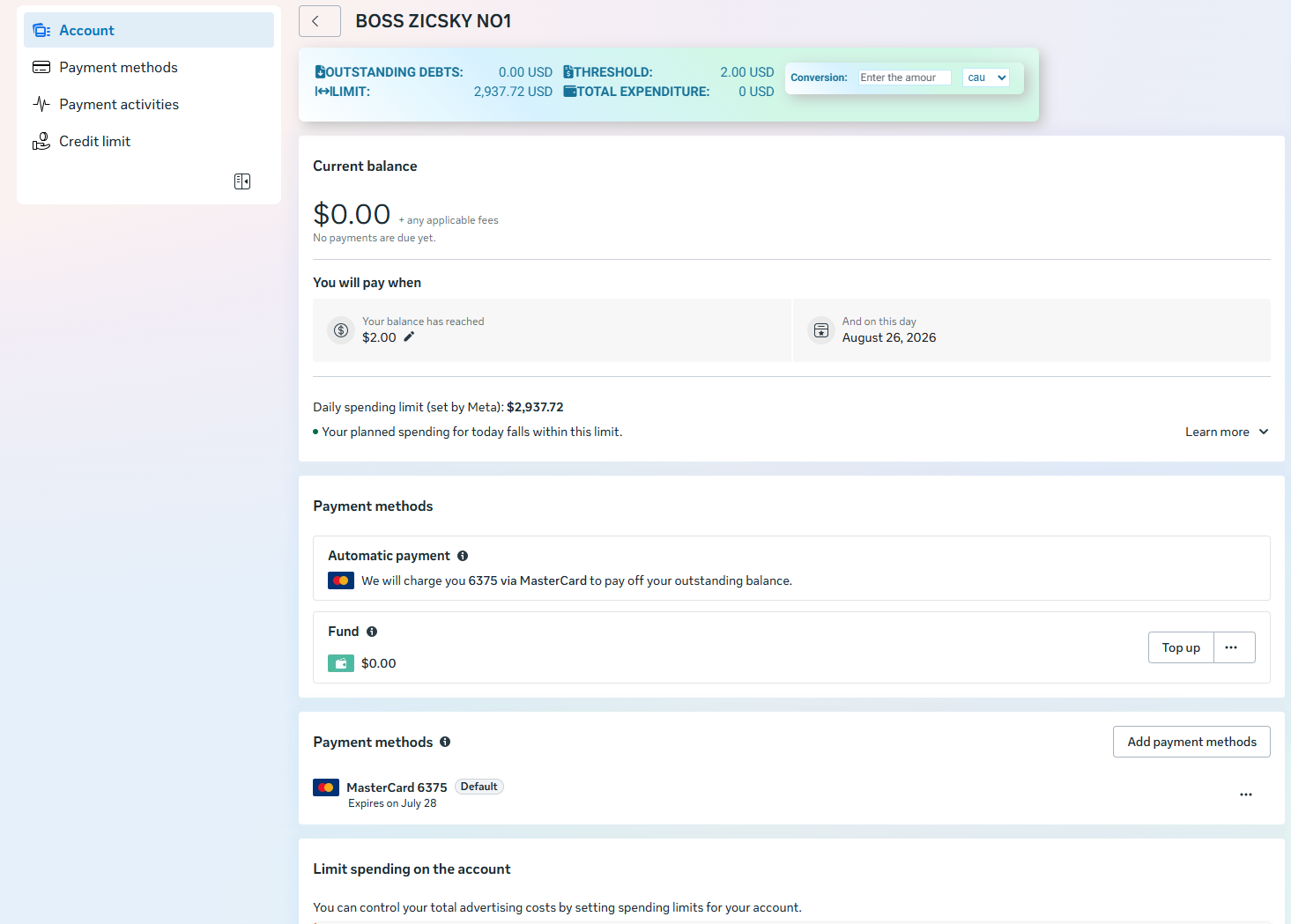Click the green Fund wallet icon
Image resolution: width=1291 pixels, height=924 pixels.
341,663
